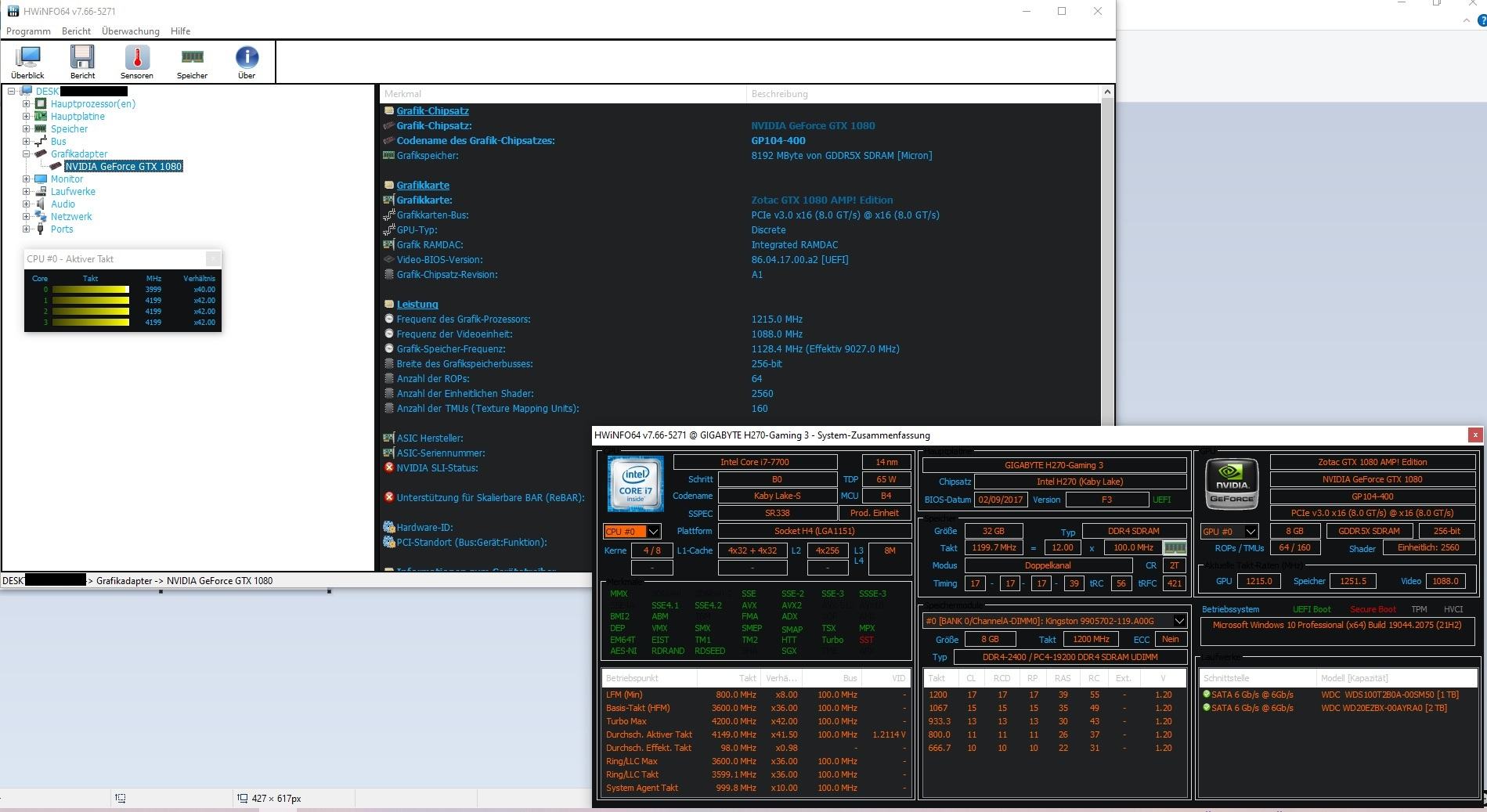Expand the Netzwerk tree node

[26, 217]
